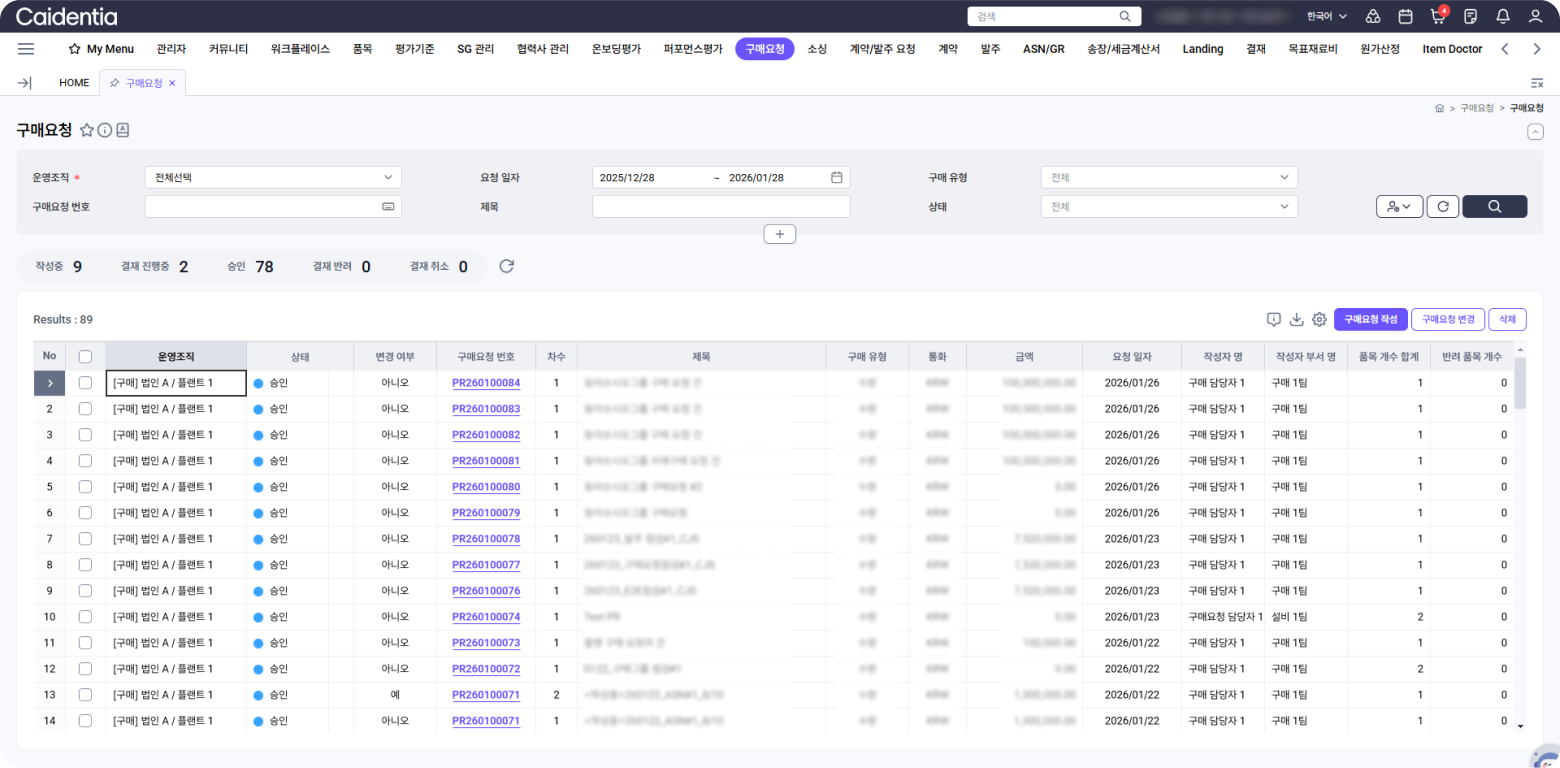Go to the 계약 menu
Image resolution: width=1560 pixels, height=768 pixels.
(948, 49)
